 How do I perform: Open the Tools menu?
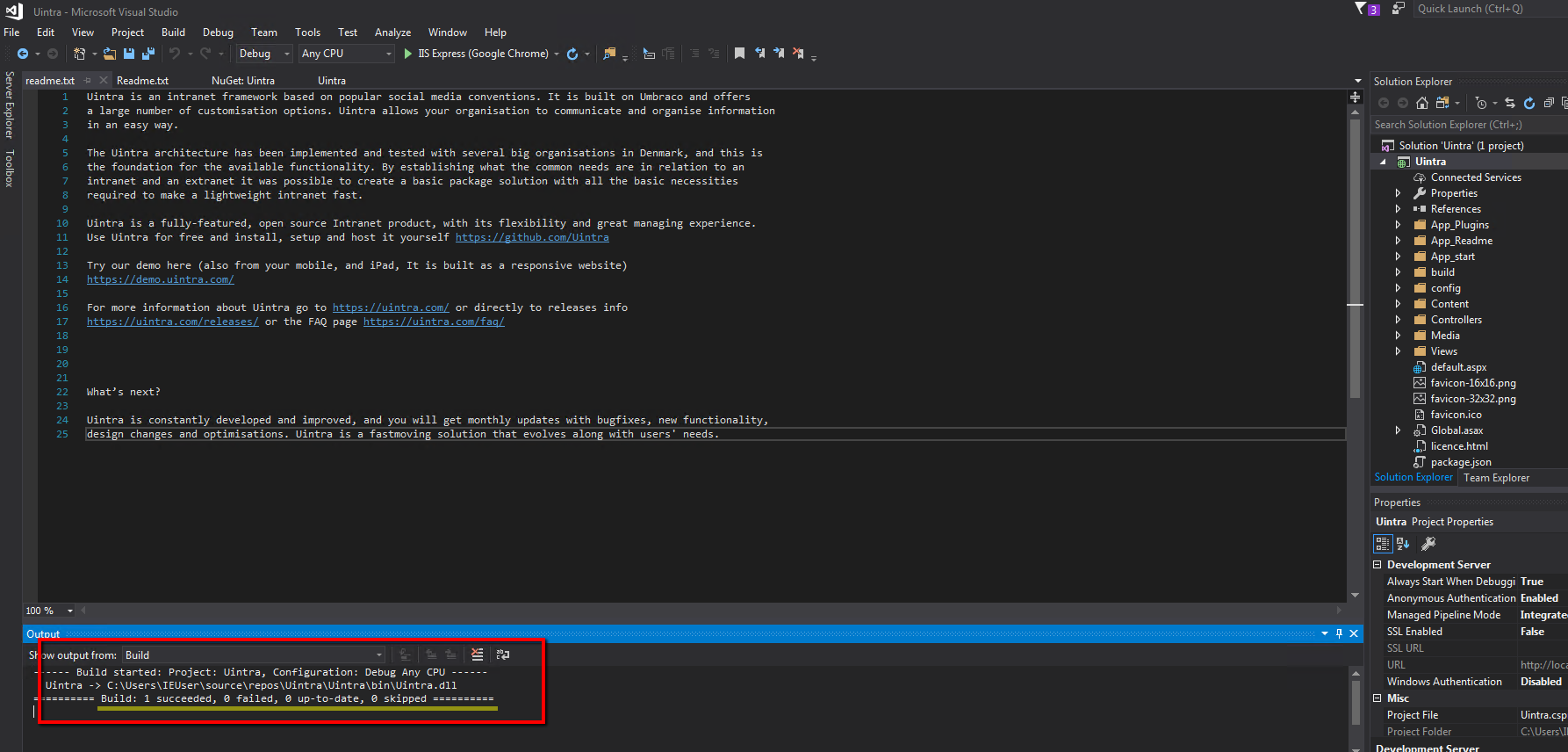(x=307, y=33)
